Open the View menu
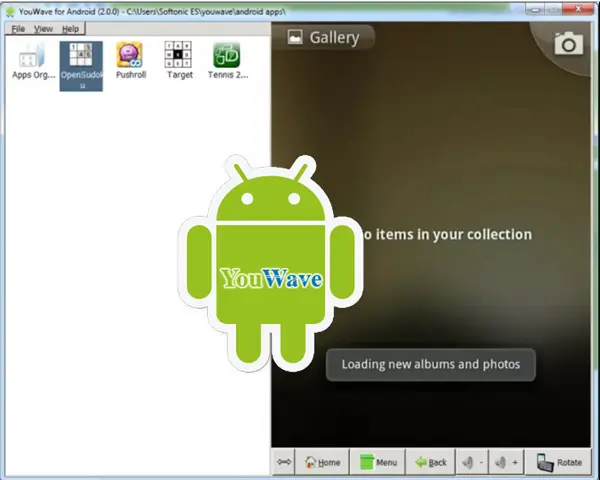Screen dimensions: 600x480 (43, 29)
